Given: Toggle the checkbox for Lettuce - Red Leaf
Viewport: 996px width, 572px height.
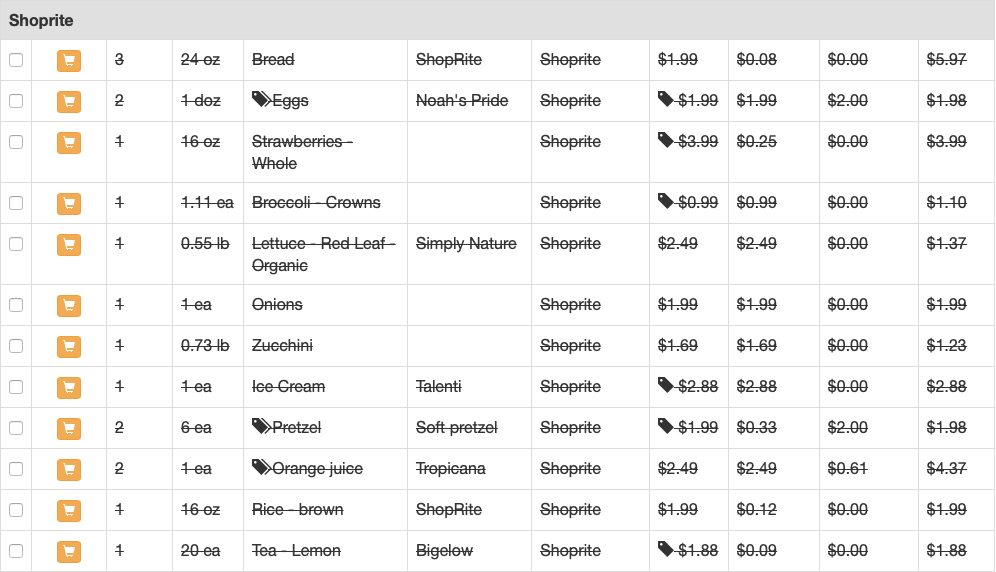Looking at the screenshot, I should point(16,244).
